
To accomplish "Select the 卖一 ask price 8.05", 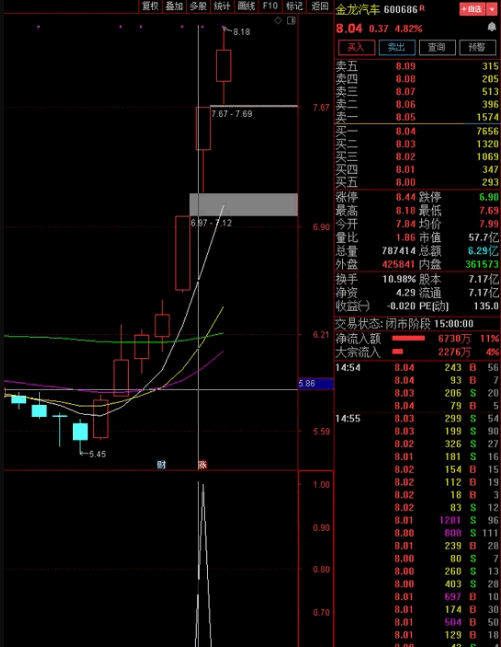I will pyautogui.click(x=405, y=117).
